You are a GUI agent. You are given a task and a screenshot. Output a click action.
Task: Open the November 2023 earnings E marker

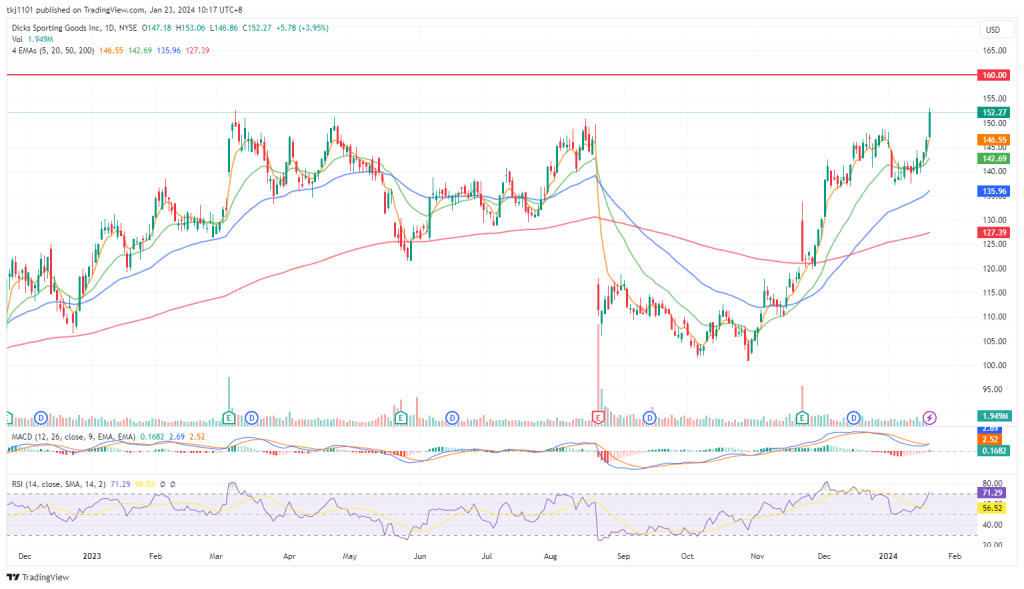pyautogui.click(x=802, y=417)
